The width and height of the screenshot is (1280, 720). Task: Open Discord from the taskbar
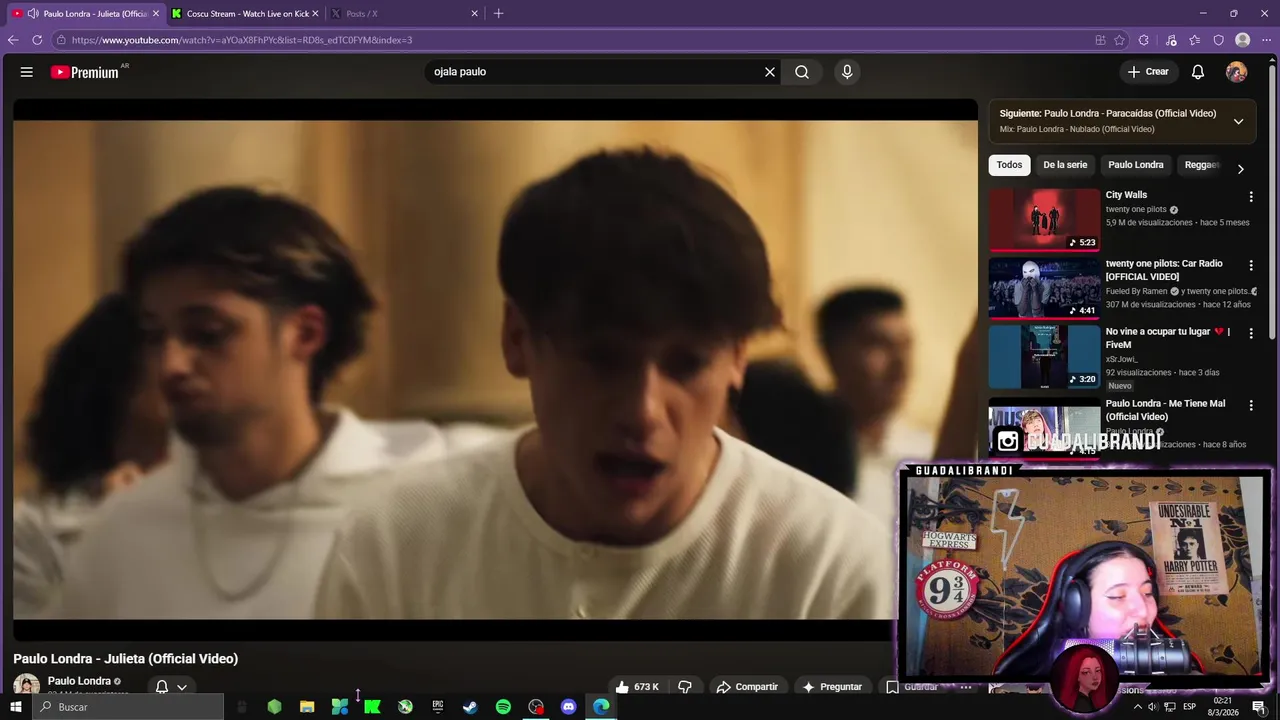(x=569, y=707)
